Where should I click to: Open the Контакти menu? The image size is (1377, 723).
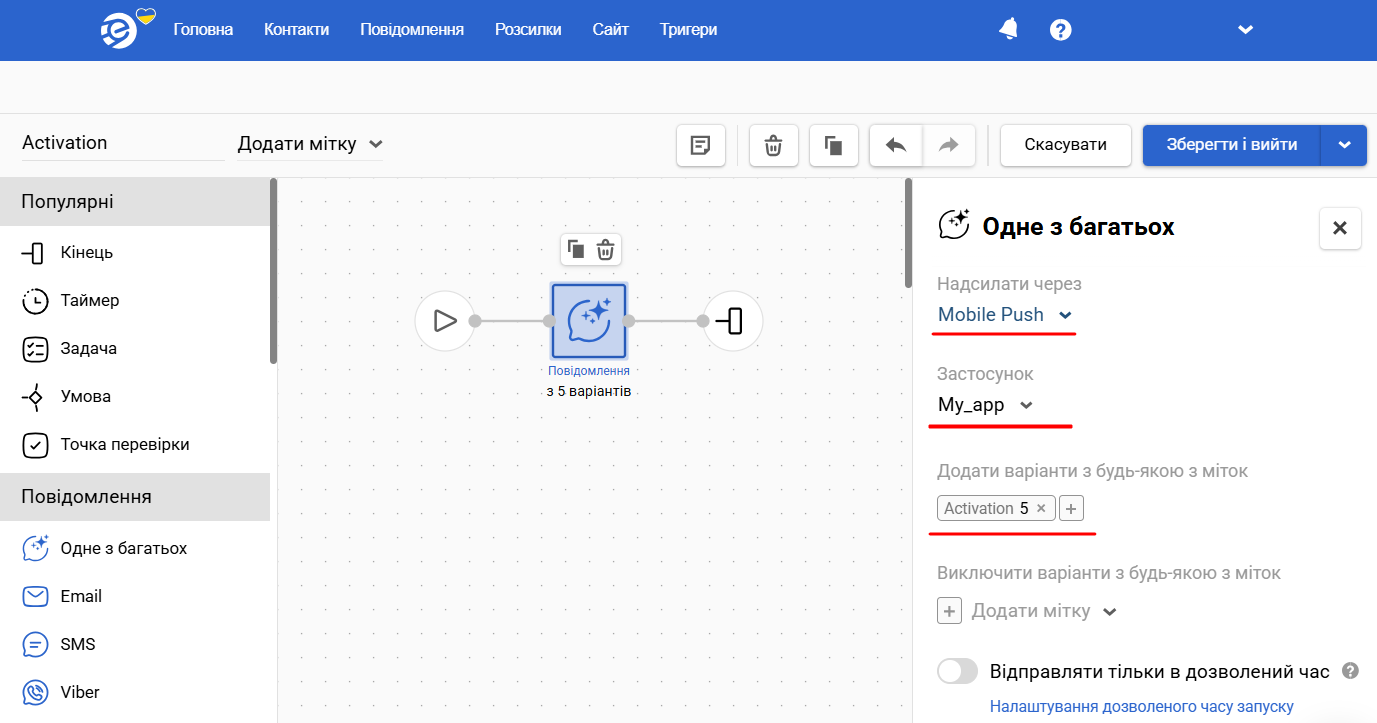[296, 30]
